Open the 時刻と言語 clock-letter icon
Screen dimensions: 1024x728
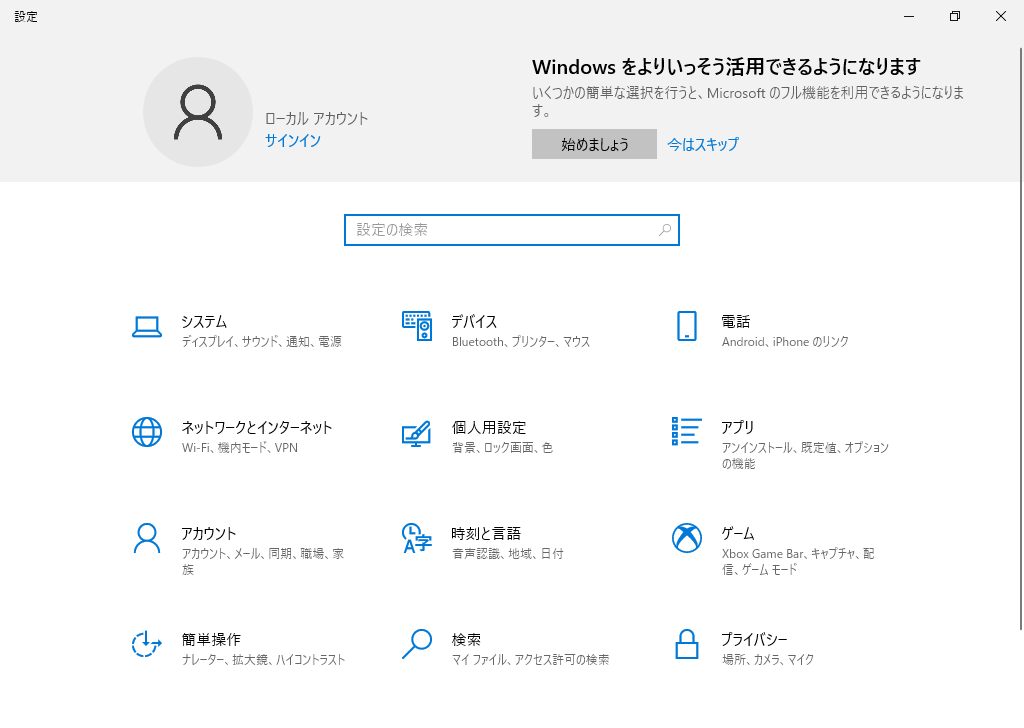point(417,538)
